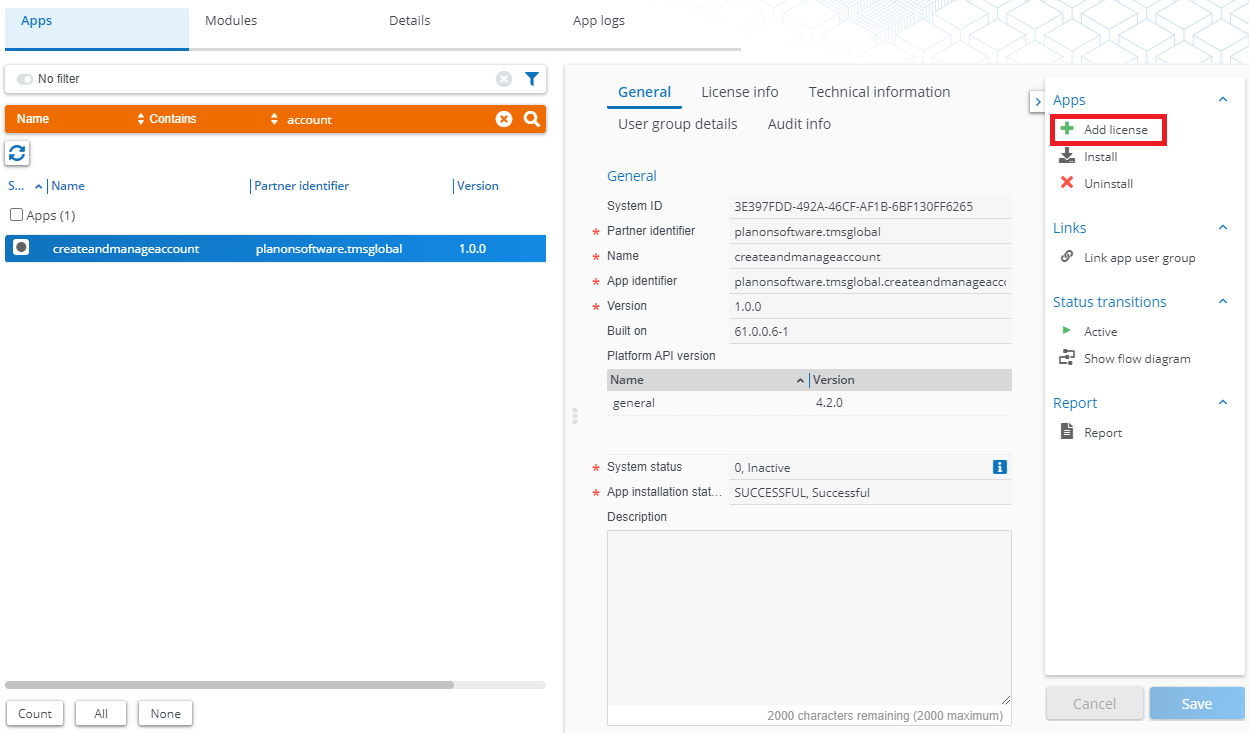Select the createandmanageaccount row
The image size is (1249, 733).
[x=275, y=248]
